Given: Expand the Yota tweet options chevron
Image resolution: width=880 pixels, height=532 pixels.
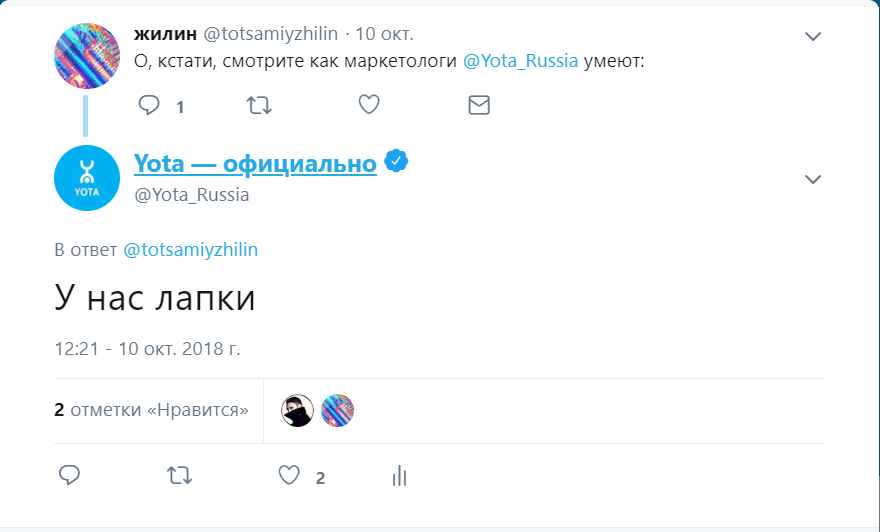Looking at the screenshot, I should pyautogui.click(x=813, y=180).
